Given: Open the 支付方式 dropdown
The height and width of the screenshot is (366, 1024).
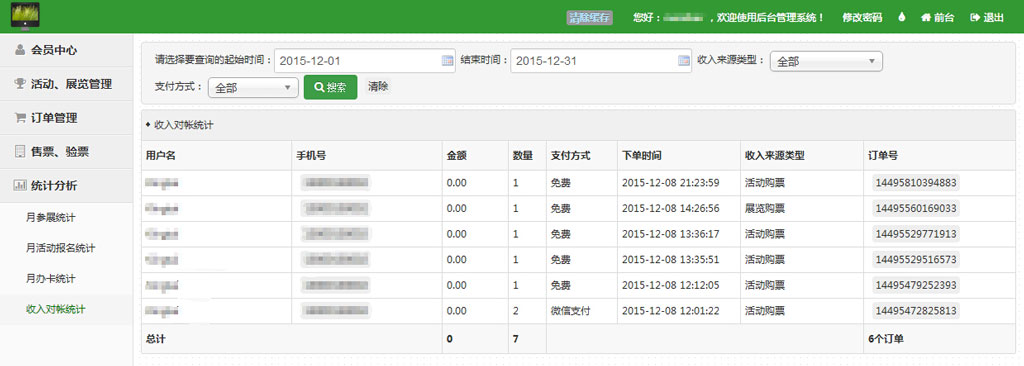Looking at the screenshot, I should point(253,88).
